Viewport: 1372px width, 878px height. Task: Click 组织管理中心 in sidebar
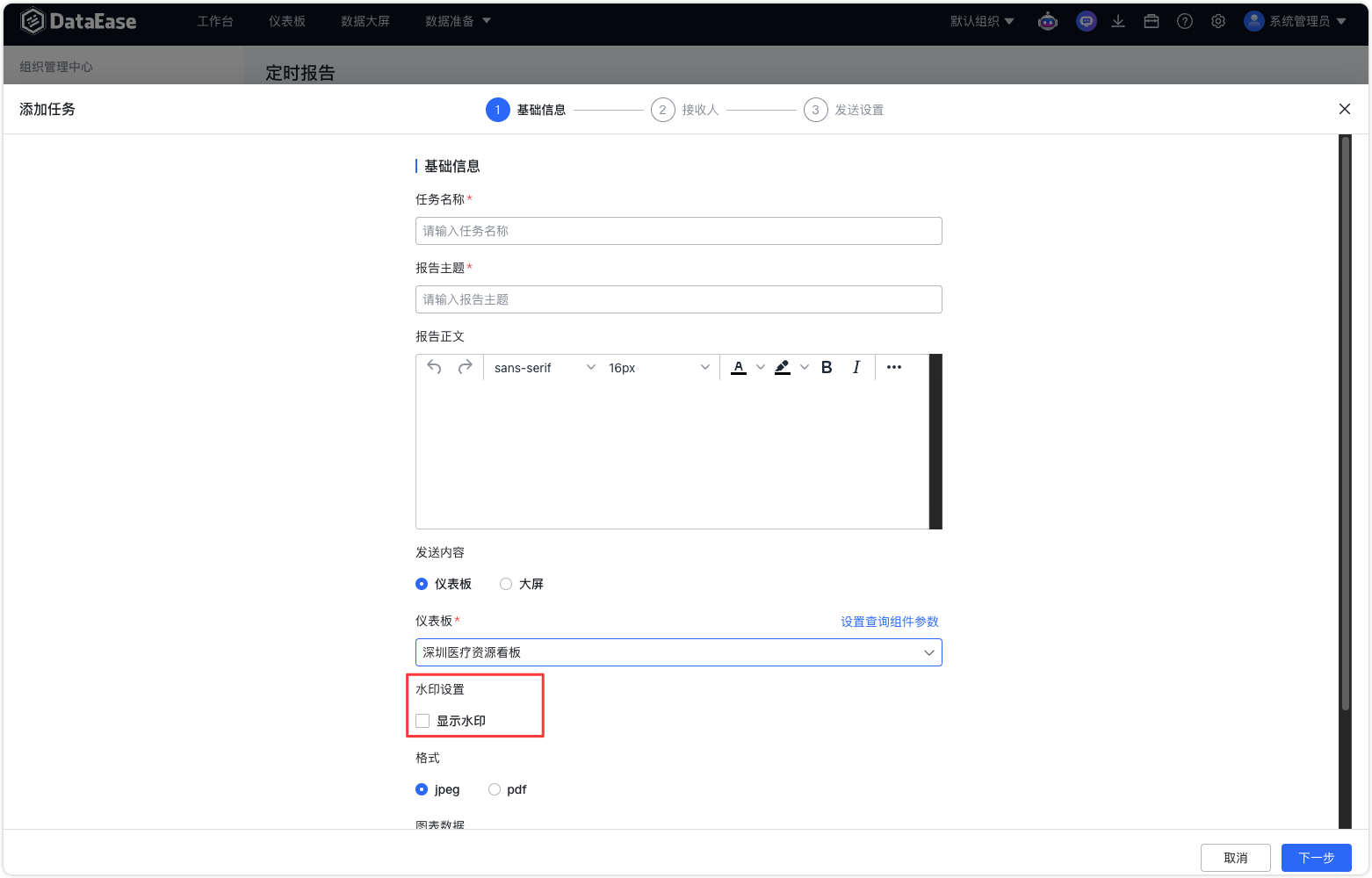point(56,67)
